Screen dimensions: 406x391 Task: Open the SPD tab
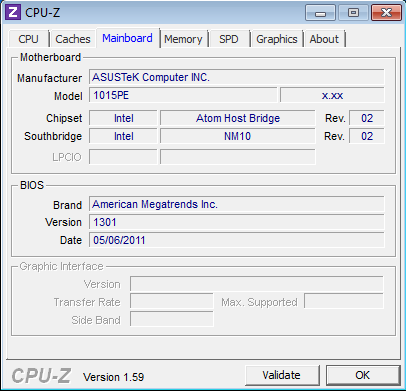click(x=229, y=39)
